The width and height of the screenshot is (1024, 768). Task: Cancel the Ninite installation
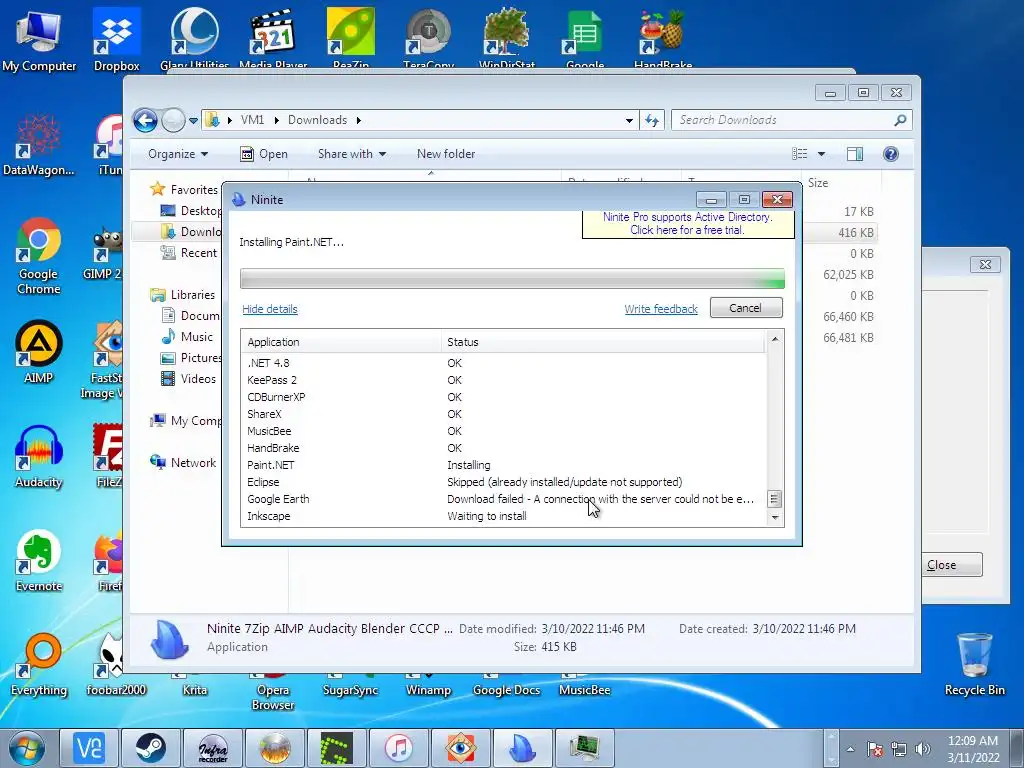pyautogui.click(x=746, y=308)
